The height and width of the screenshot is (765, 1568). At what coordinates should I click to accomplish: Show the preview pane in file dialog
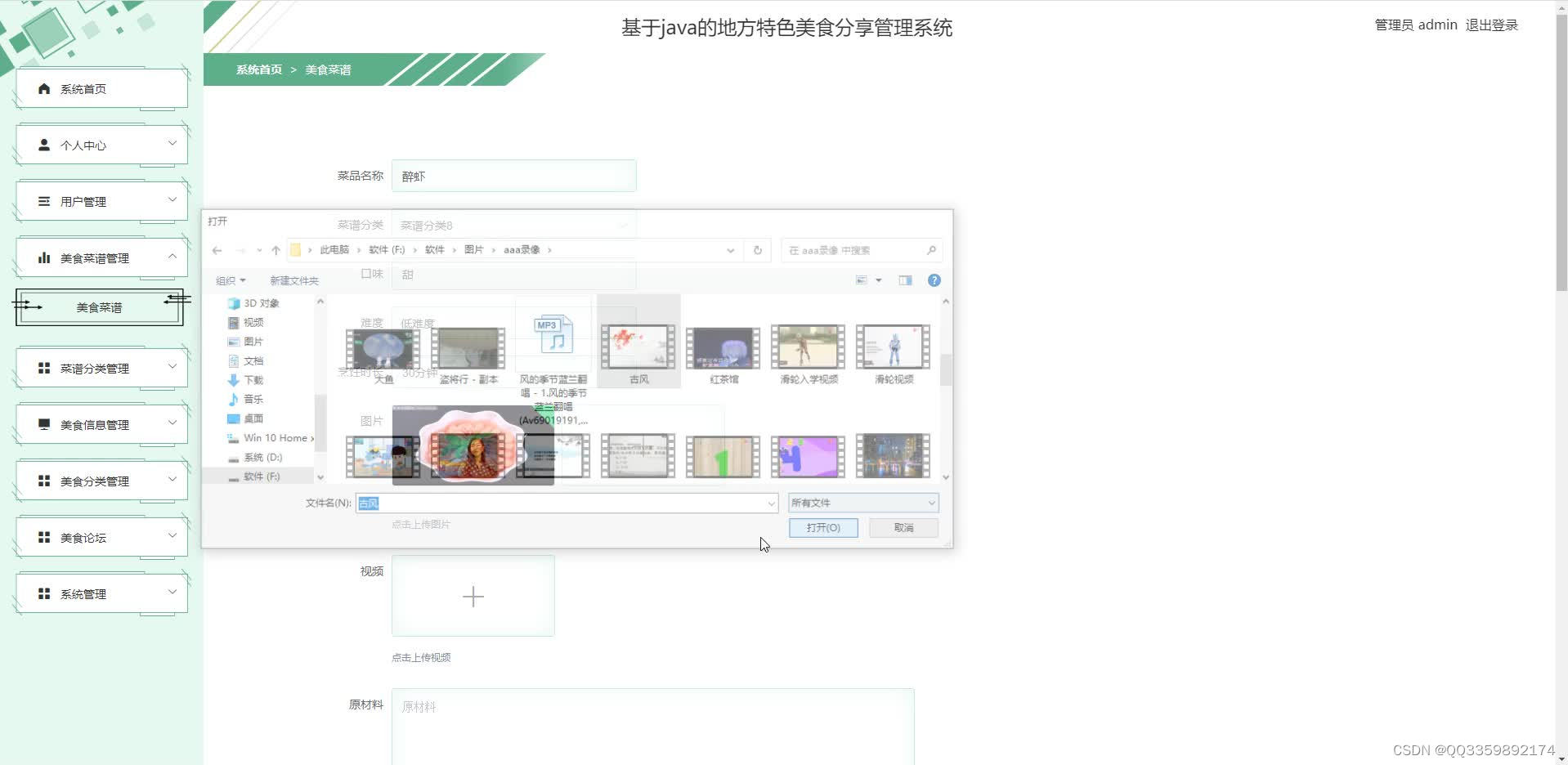point(905,280)
